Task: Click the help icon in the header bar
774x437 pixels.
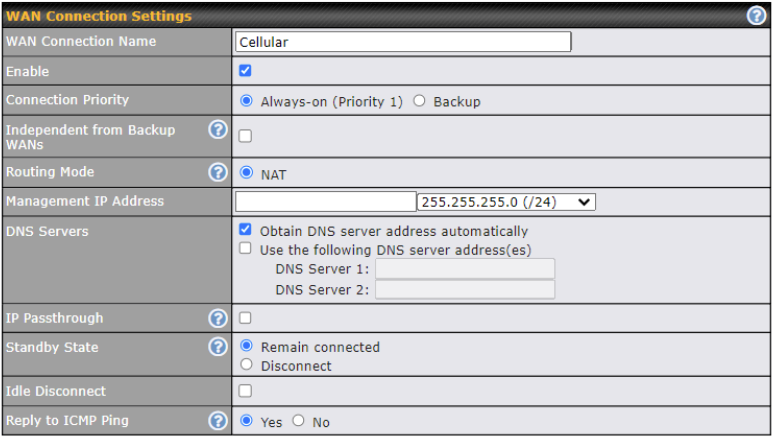Action: [756, 16]
